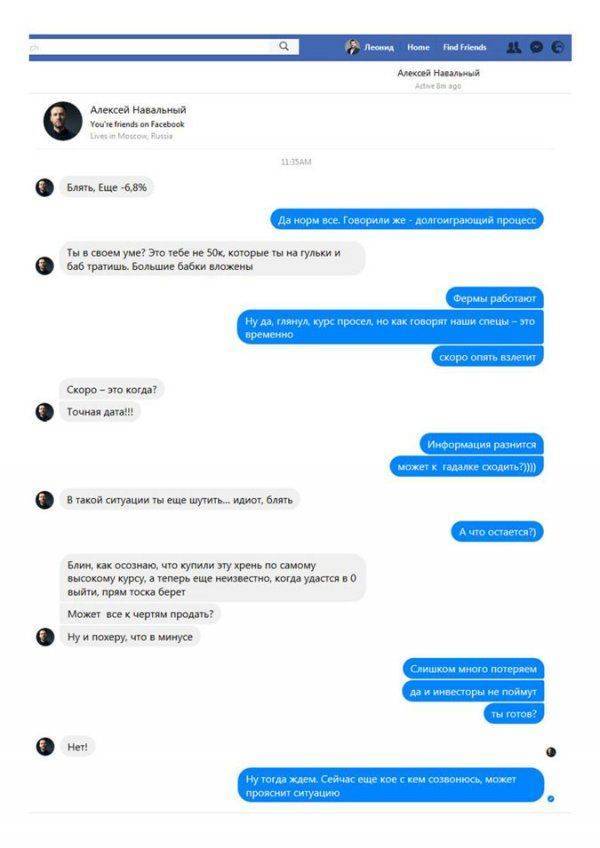Open the notifications globe icon
This screenshot has width=600, height=848.
[557, 47]
